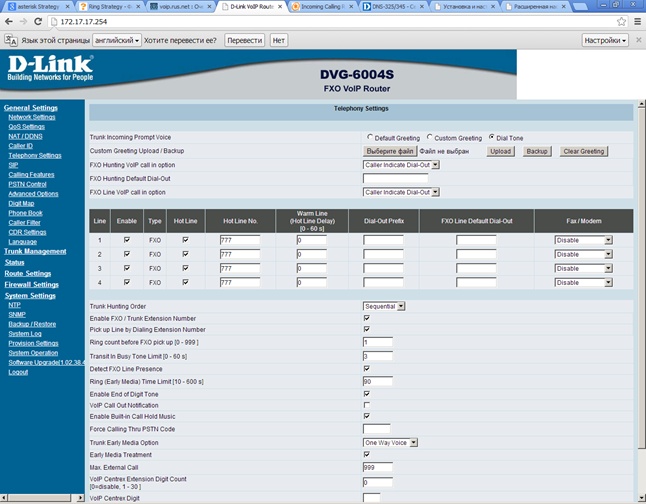Viewport: 646px width, 504px height.
Task: Switch to 'Incoming Calling' browser tab
Action: coord(322,7)
